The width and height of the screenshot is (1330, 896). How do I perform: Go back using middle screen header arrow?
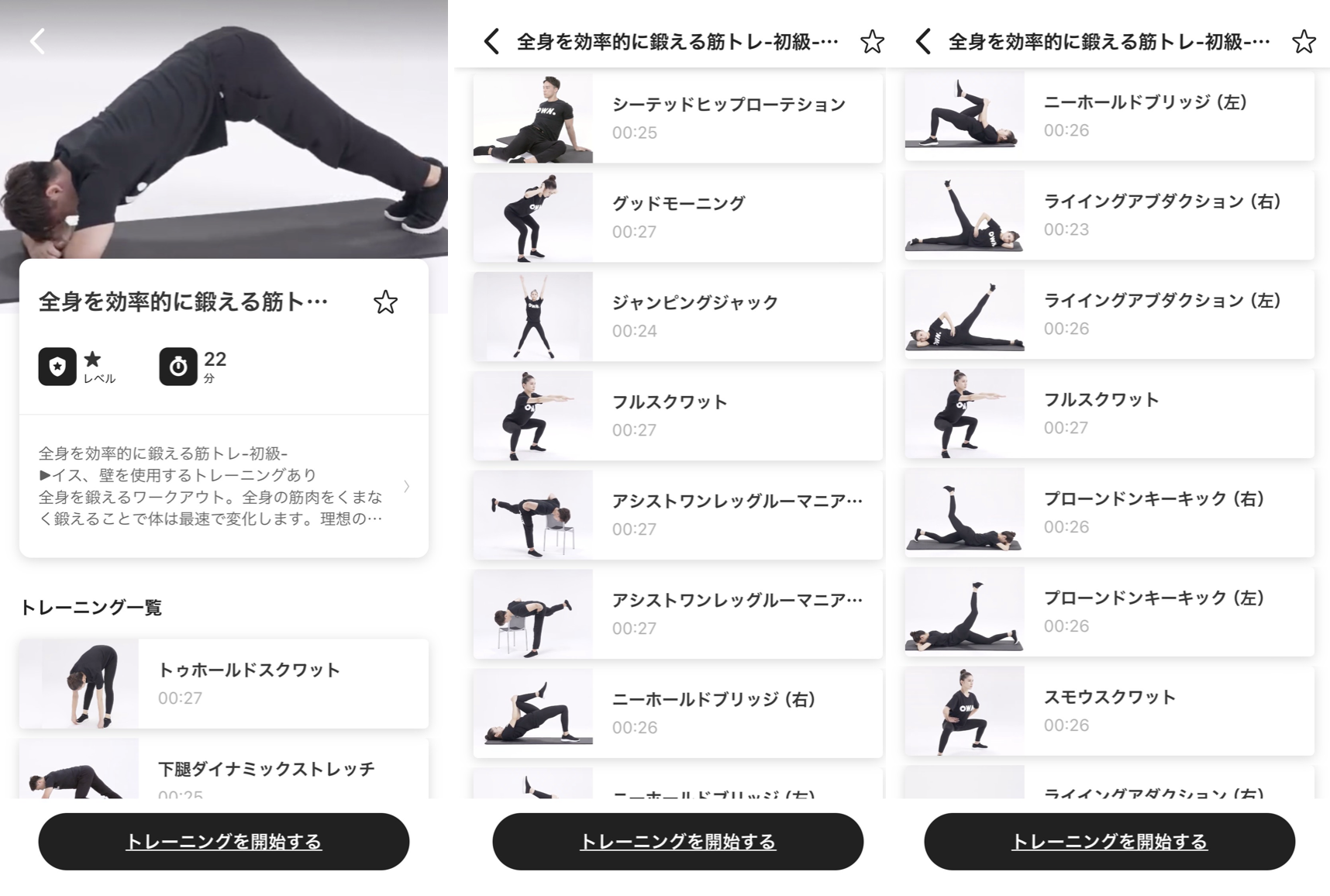tap(491, 41)
